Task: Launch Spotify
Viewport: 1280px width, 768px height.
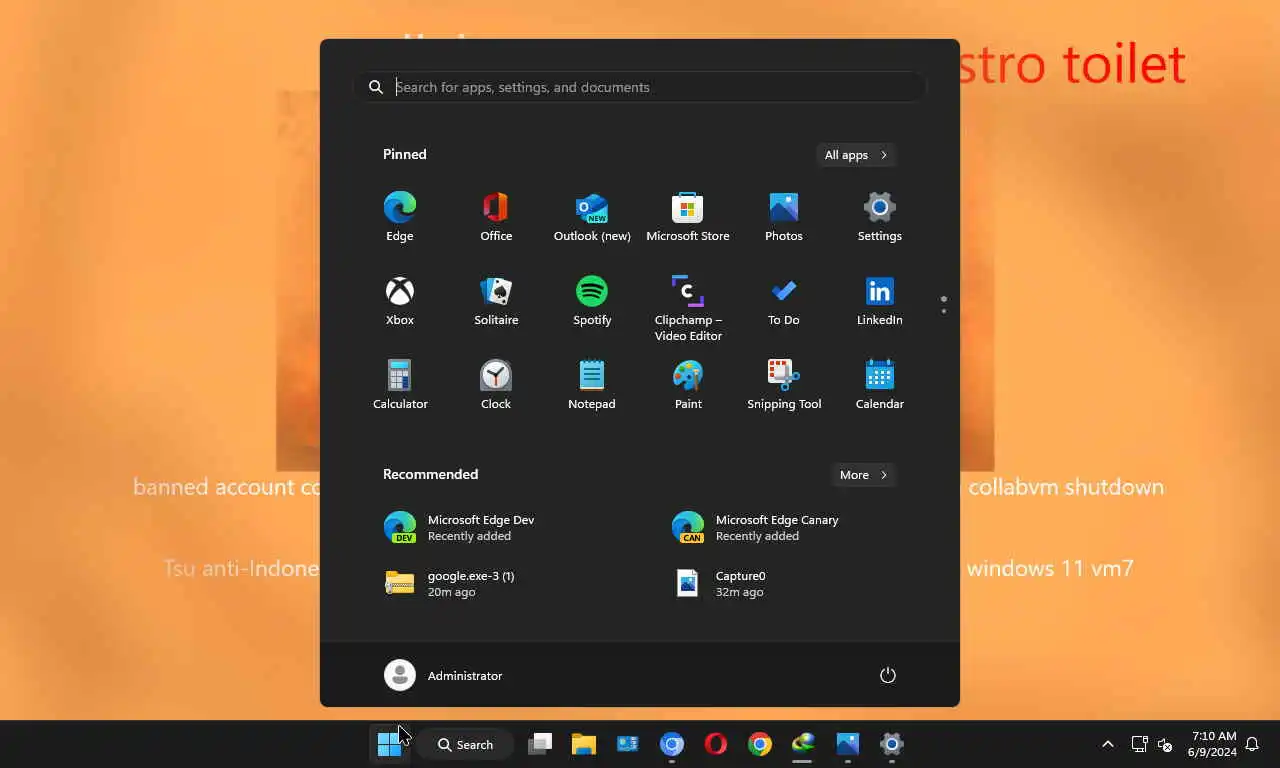Action: click(592, 301)
